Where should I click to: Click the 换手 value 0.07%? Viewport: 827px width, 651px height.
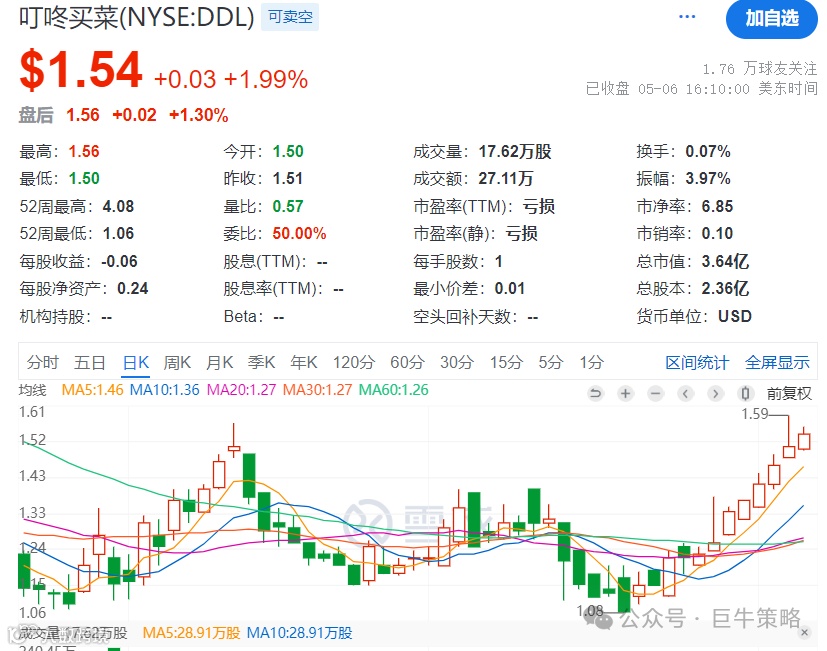point(708,151)
